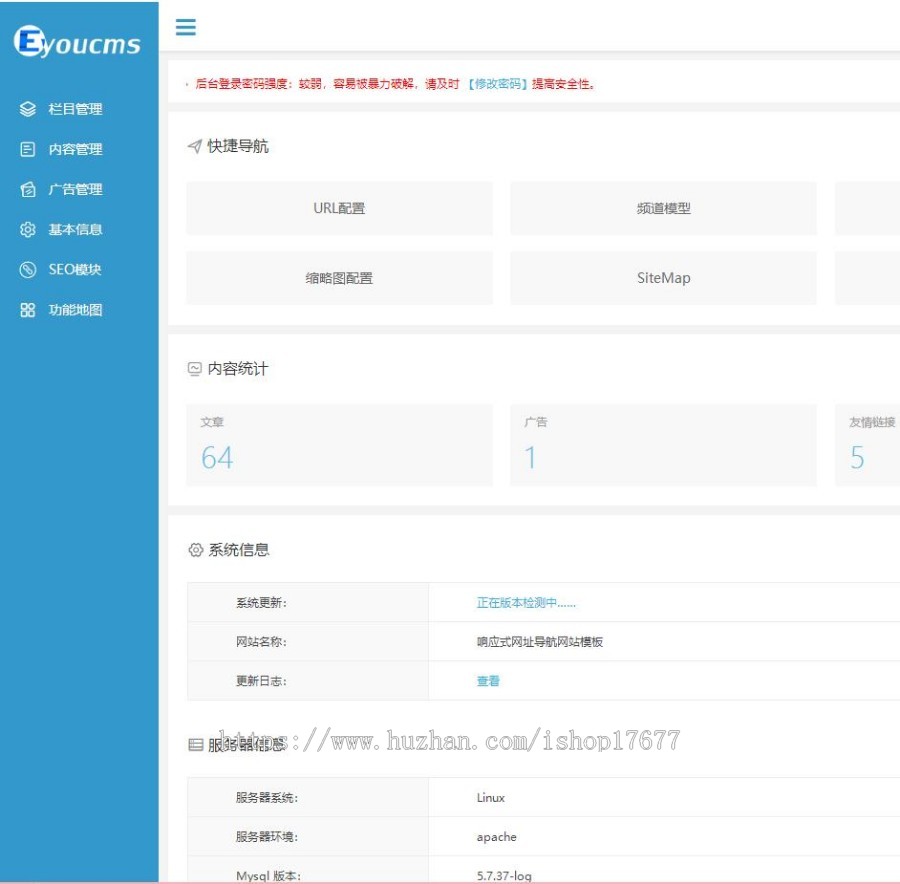Click the Mysql 版本 row label
This screenshot has height=884, width=900.
point(268,876)
